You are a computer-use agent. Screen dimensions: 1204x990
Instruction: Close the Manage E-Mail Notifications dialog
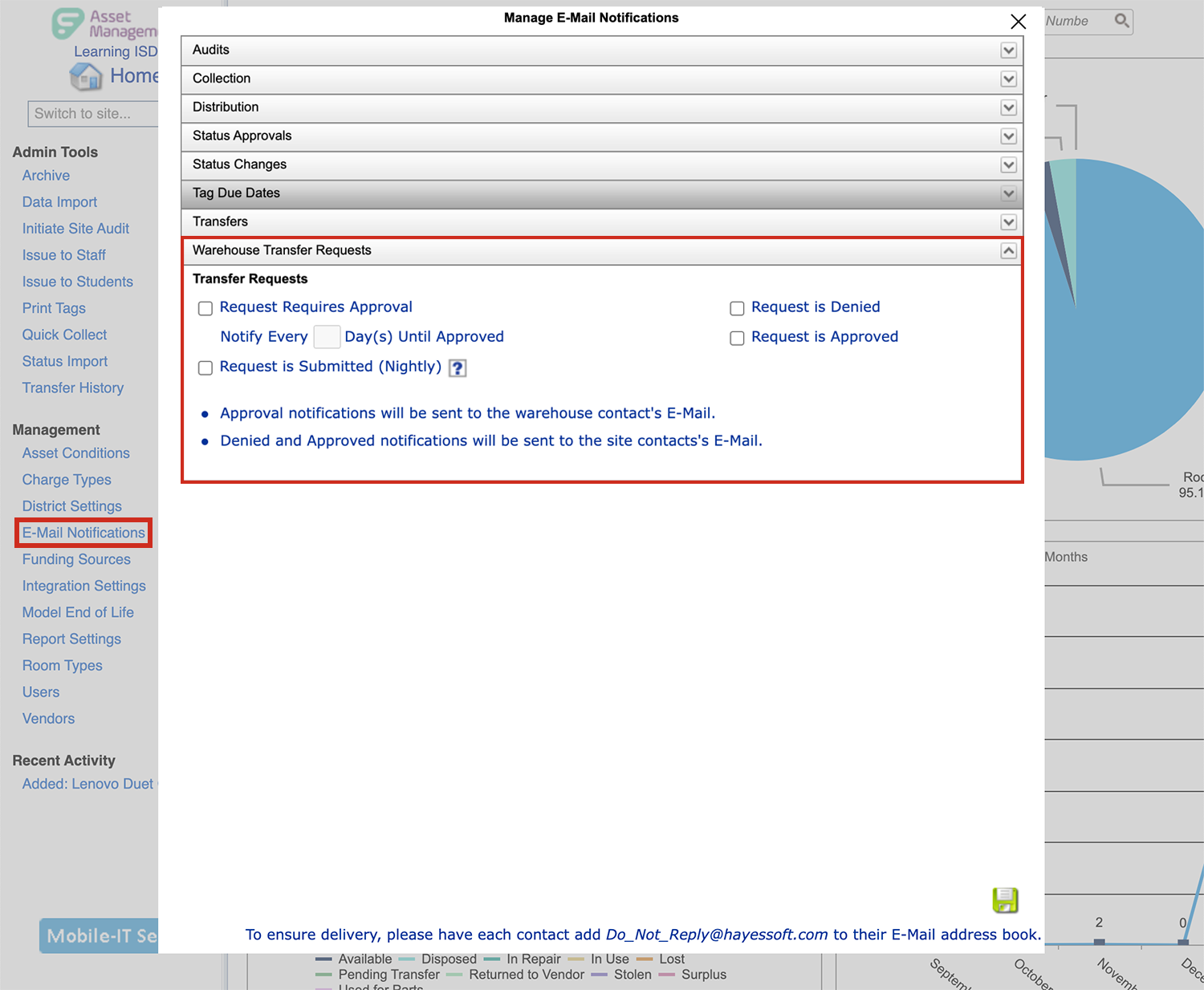pos(1018,22)
